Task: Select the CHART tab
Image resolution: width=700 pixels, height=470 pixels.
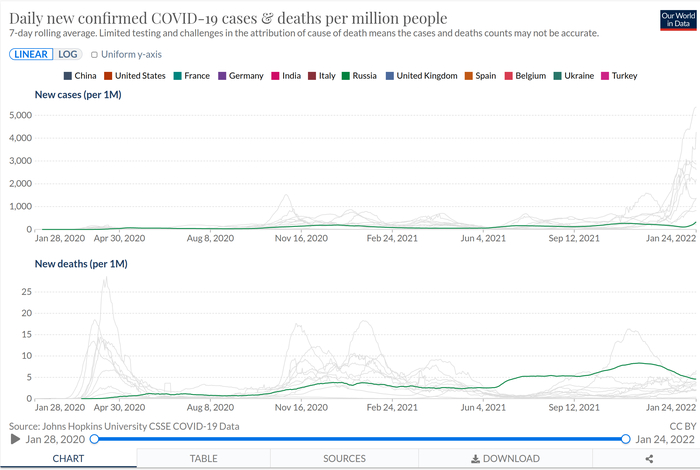Action: 68,458
